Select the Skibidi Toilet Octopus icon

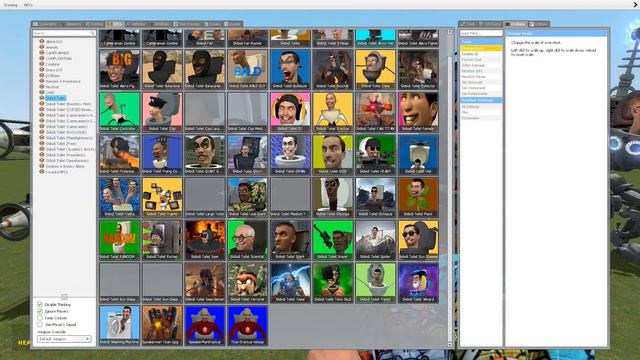point(376,198)
